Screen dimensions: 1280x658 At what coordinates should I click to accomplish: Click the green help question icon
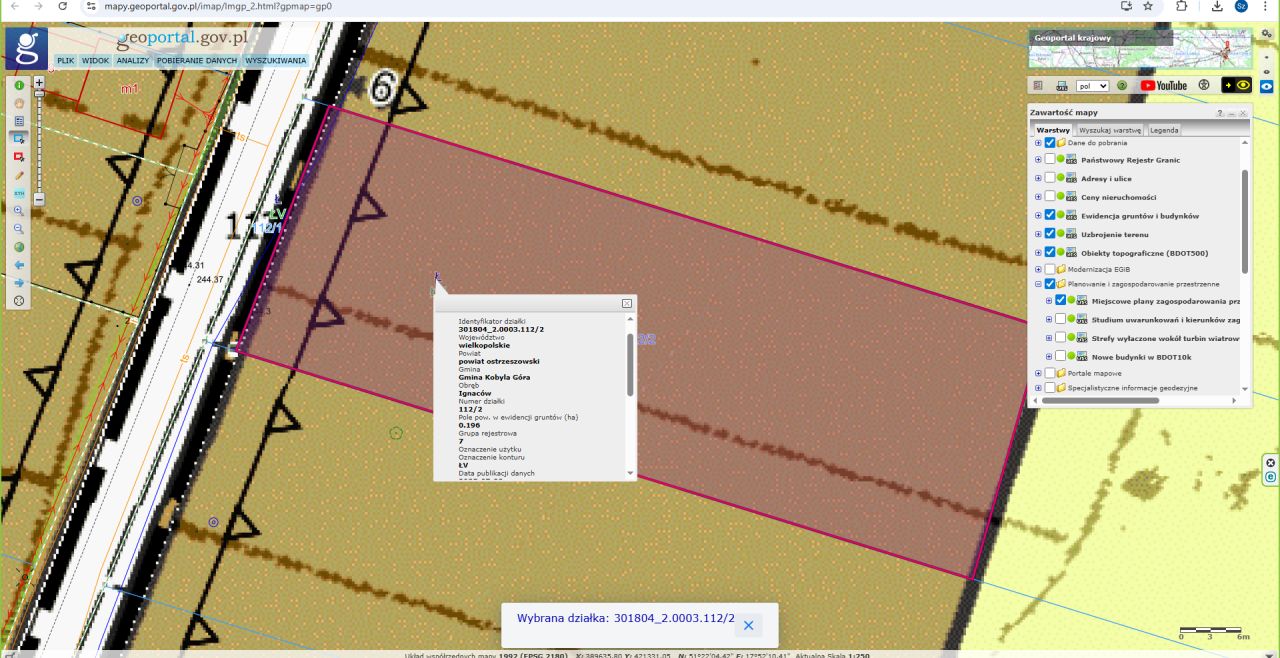click(1122, 86)
